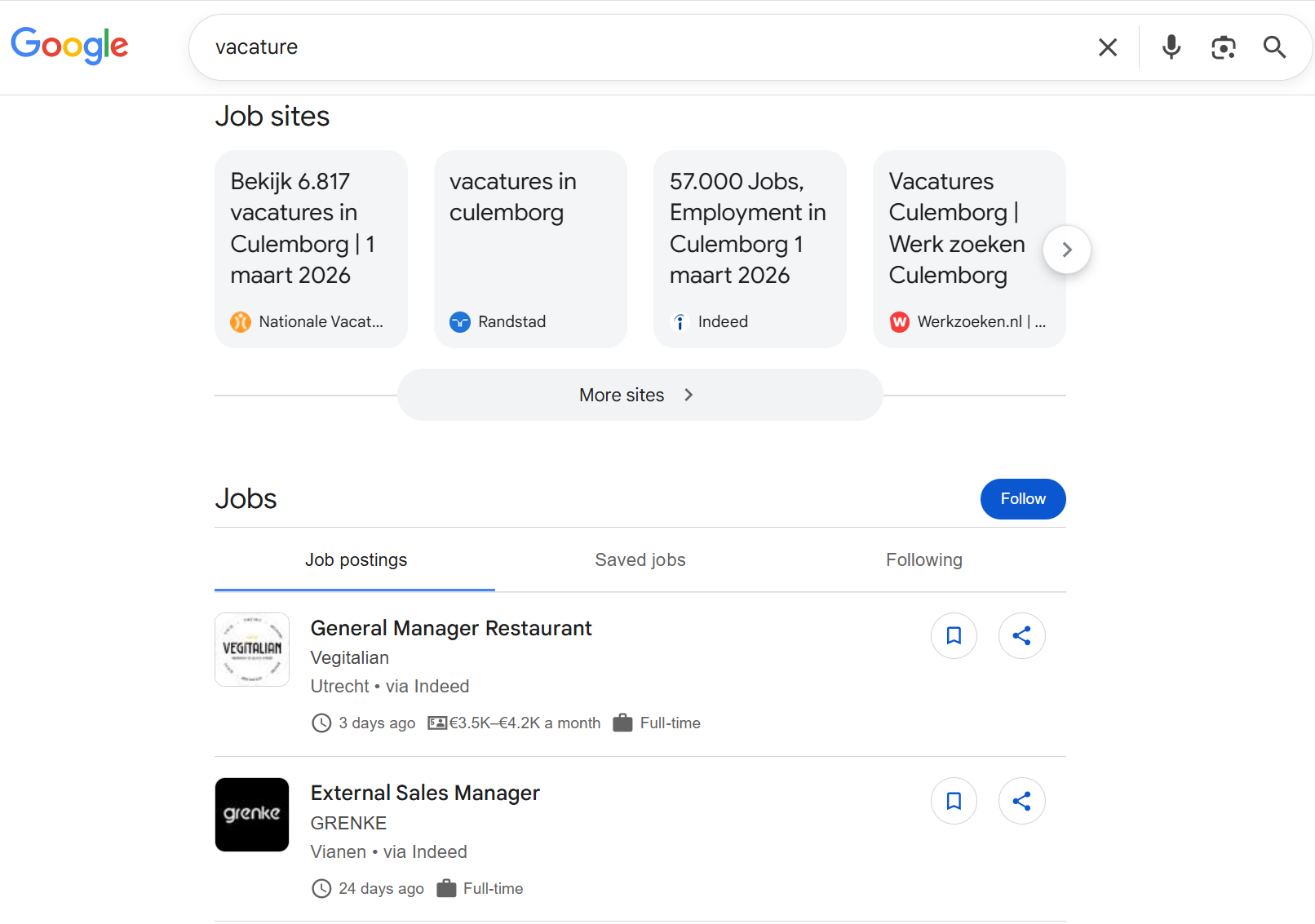Click the Jobs section heading
Screen dimensions: 1315x924
246,499
